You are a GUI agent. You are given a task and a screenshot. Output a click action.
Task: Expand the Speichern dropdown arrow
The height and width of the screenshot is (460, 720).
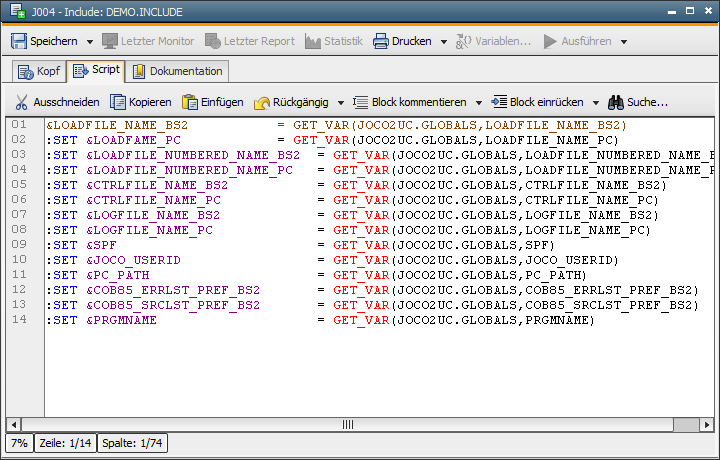click(90, 42)
